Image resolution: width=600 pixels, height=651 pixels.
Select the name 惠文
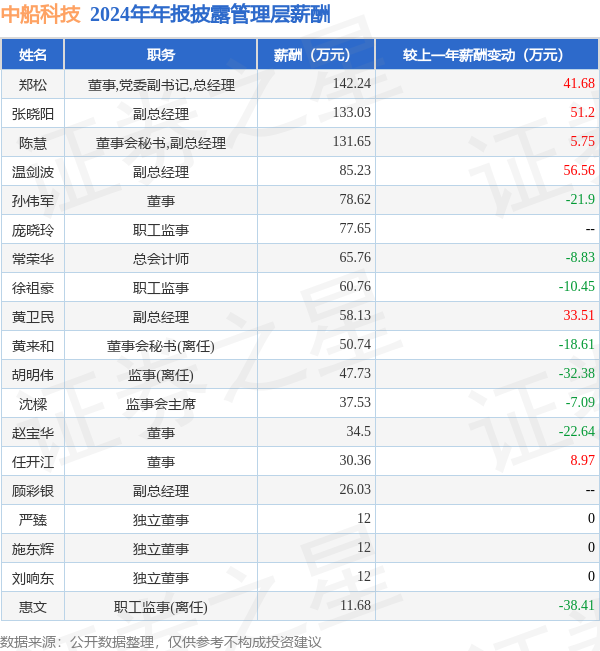[x=33, y=607]
